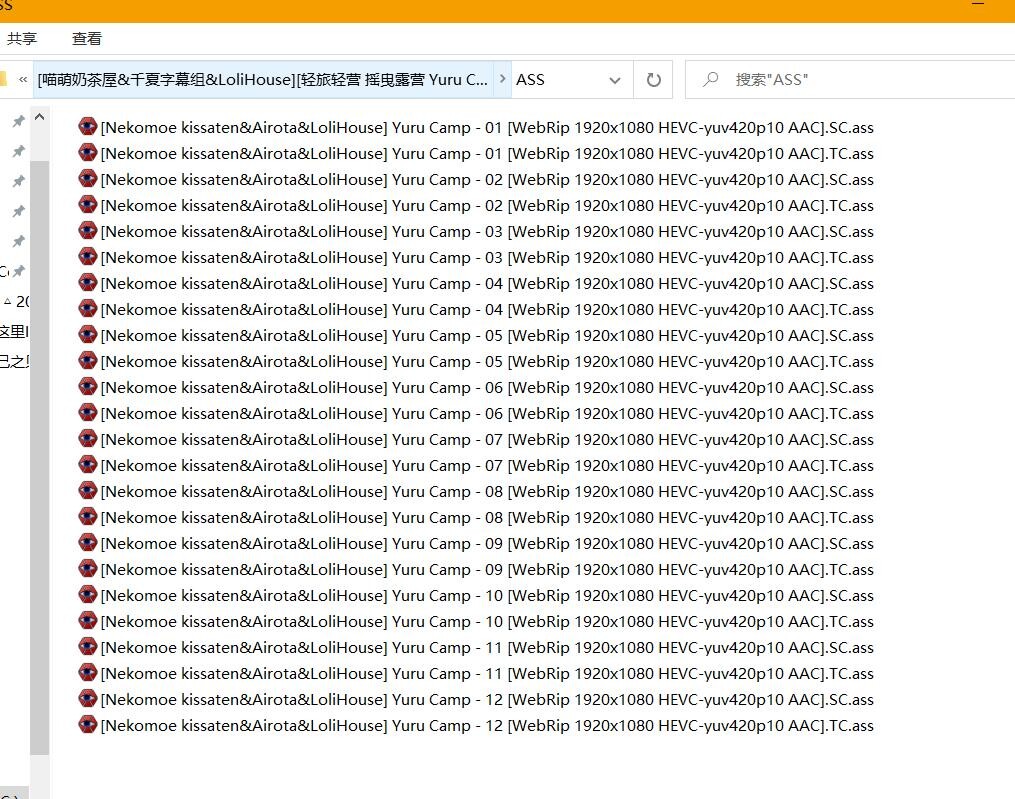
Task: Click the icon of Yuru Camp 01 SC.ass file
Action: [x=88, y=127]
